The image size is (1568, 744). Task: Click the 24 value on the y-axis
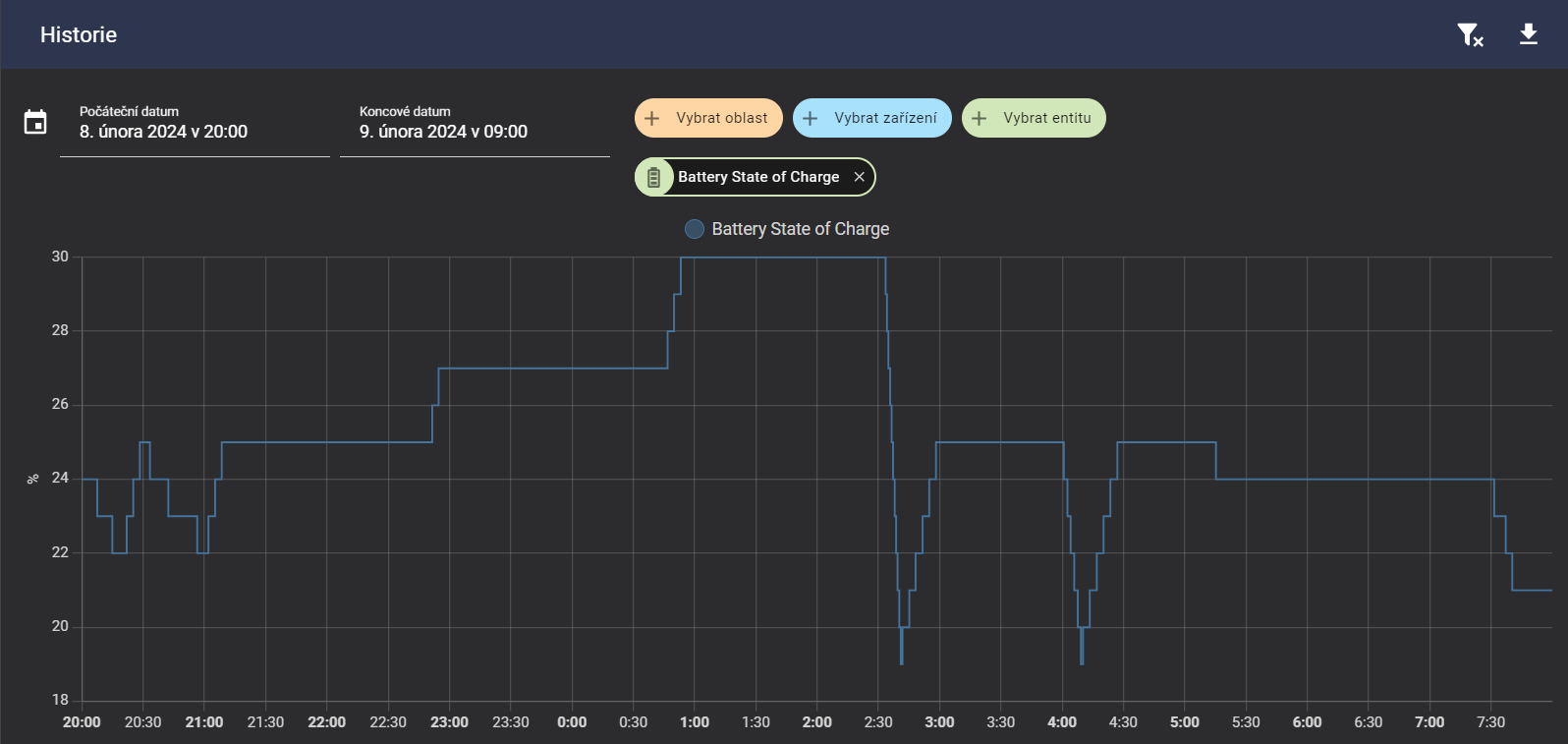60,478
